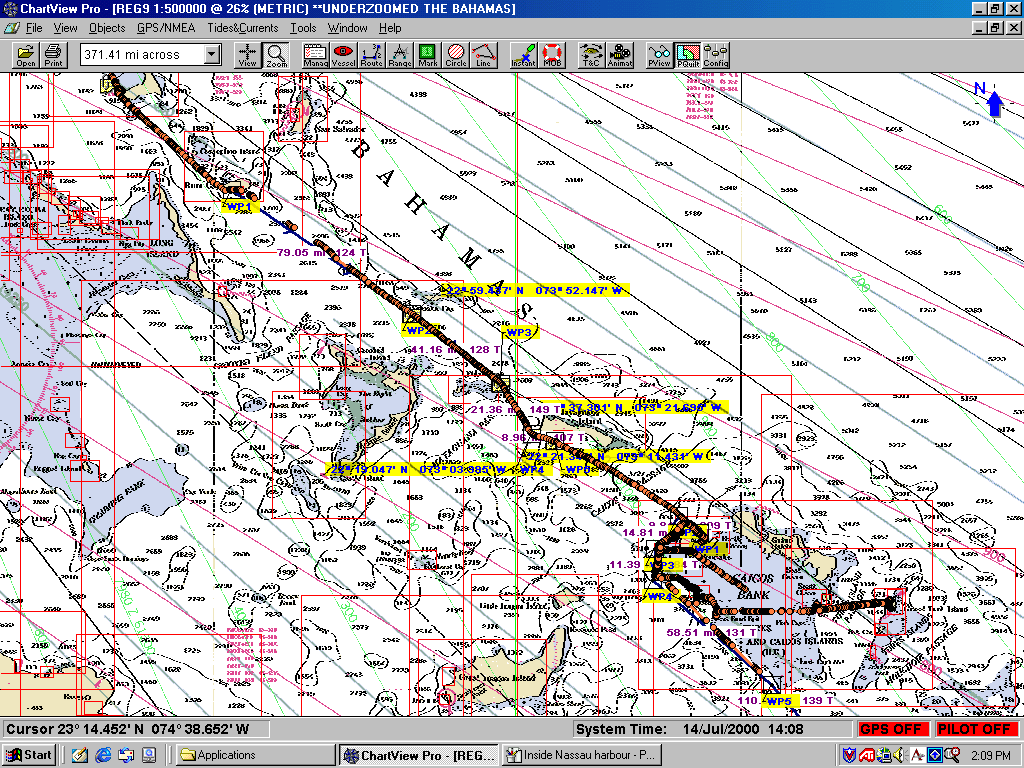Open the File menu
Screen dimensions: 1024x768
pos(34,28)
